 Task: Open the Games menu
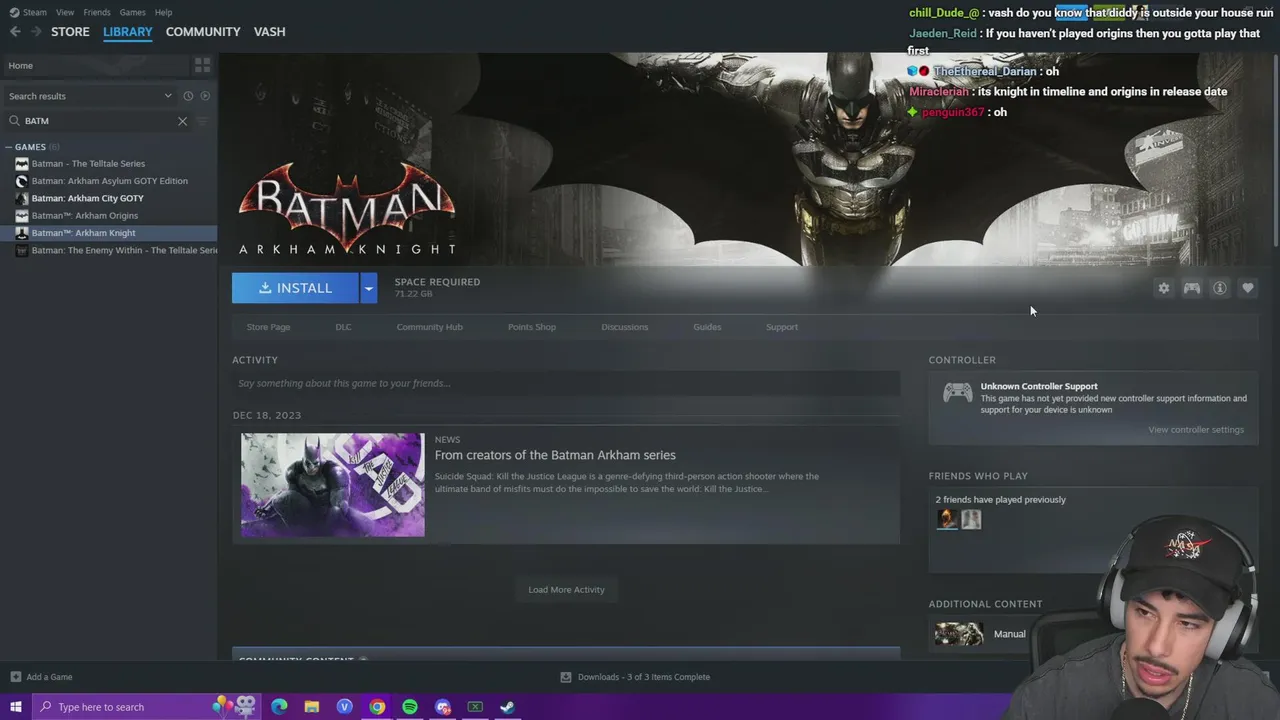132,12
